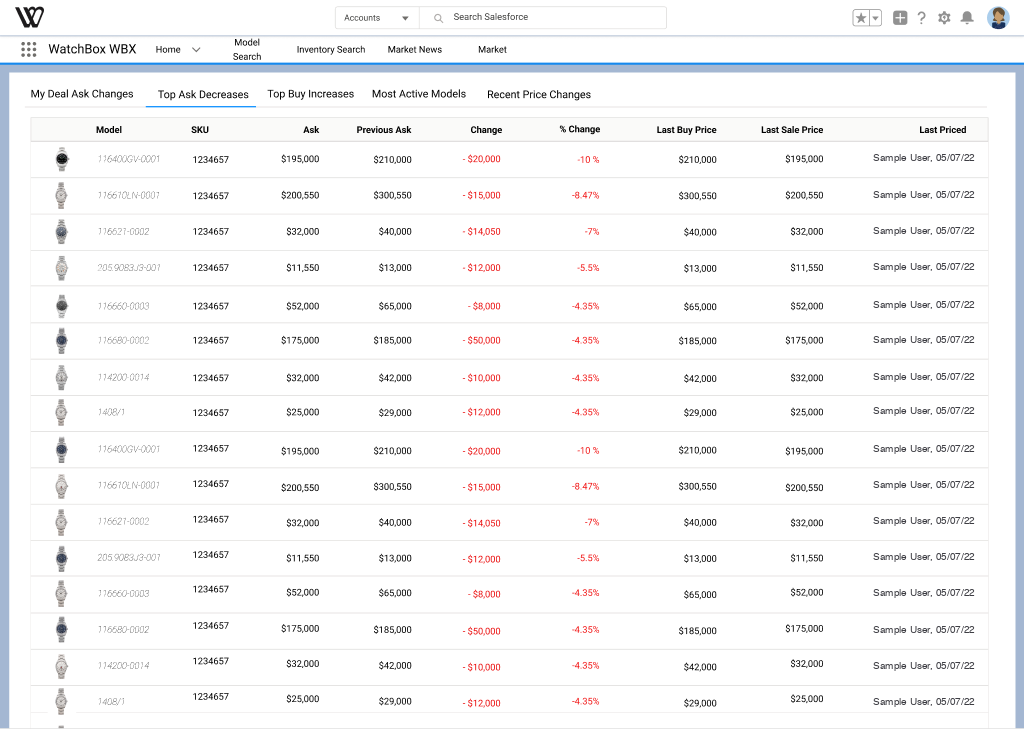1024x729 pixels.
Task: Click watch thumbnail in first 116610LN-0001 row
Action: point(61,195)
